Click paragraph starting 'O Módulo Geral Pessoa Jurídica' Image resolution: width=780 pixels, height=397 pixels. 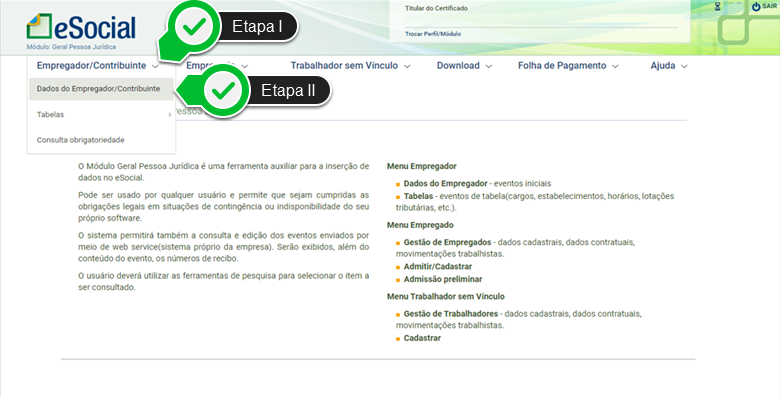click(x=223, y=172)
